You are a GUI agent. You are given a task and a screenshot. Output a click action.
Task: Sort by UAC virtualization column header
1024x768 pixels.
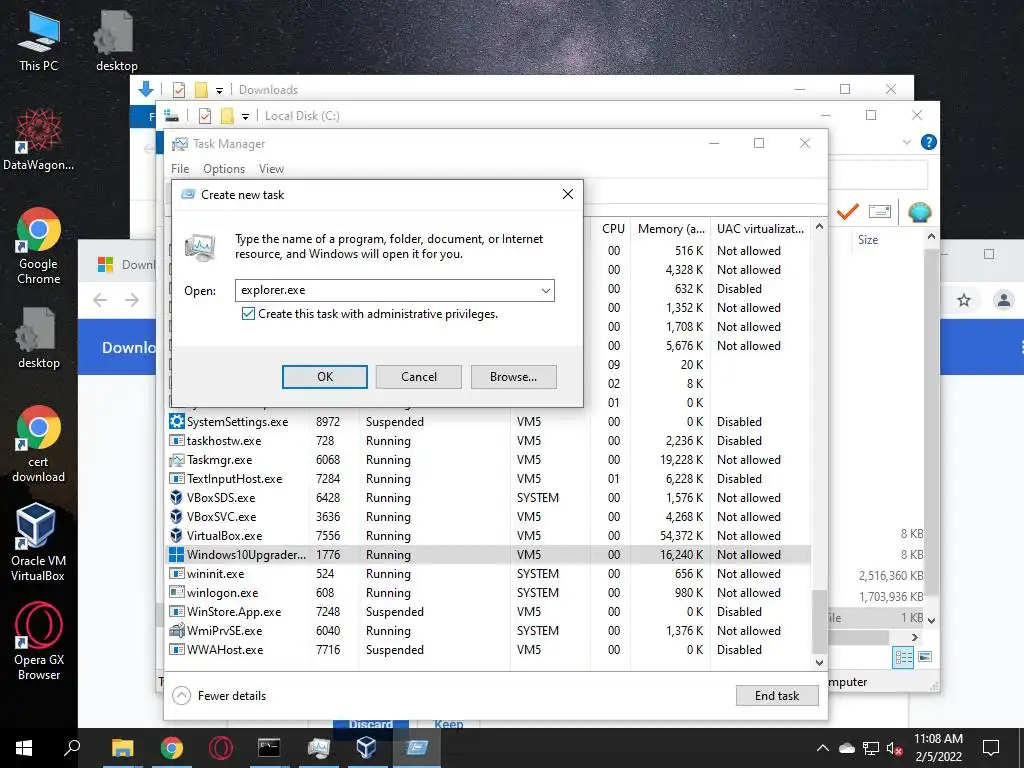pos(760,229)
